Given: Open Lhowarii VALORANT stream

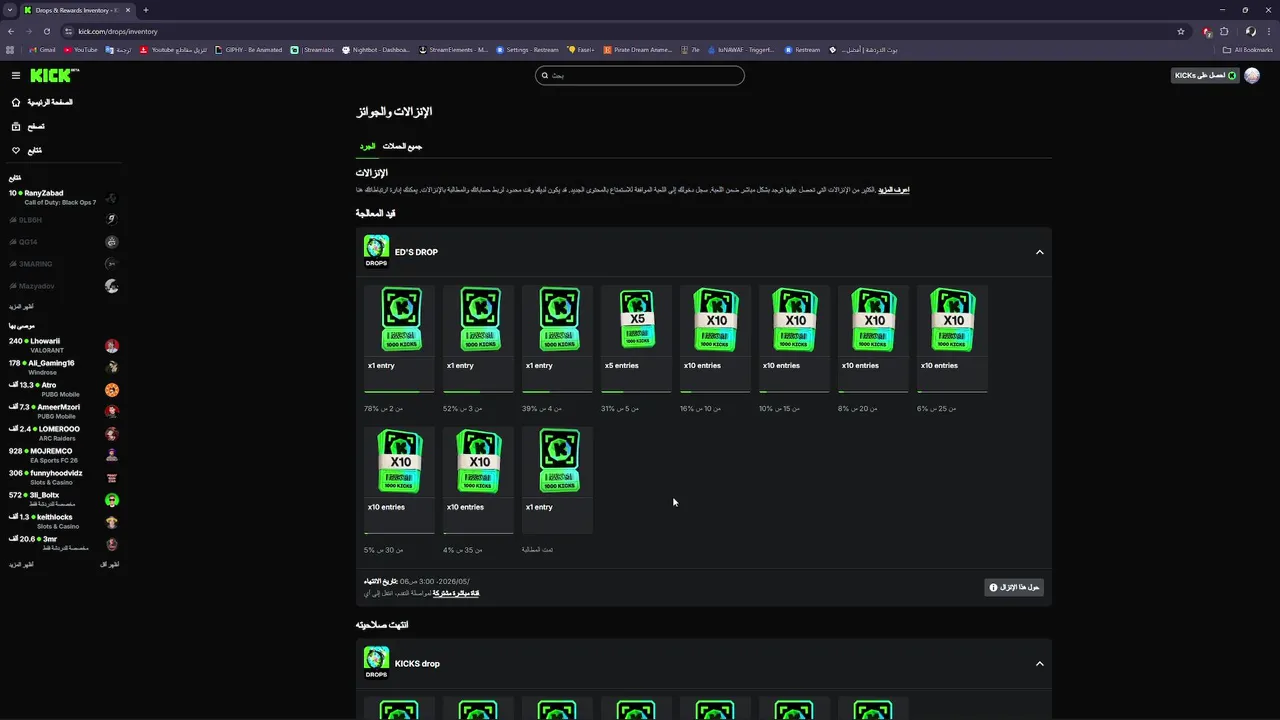Looking at the screenshot, I should [x=63, y=345].
